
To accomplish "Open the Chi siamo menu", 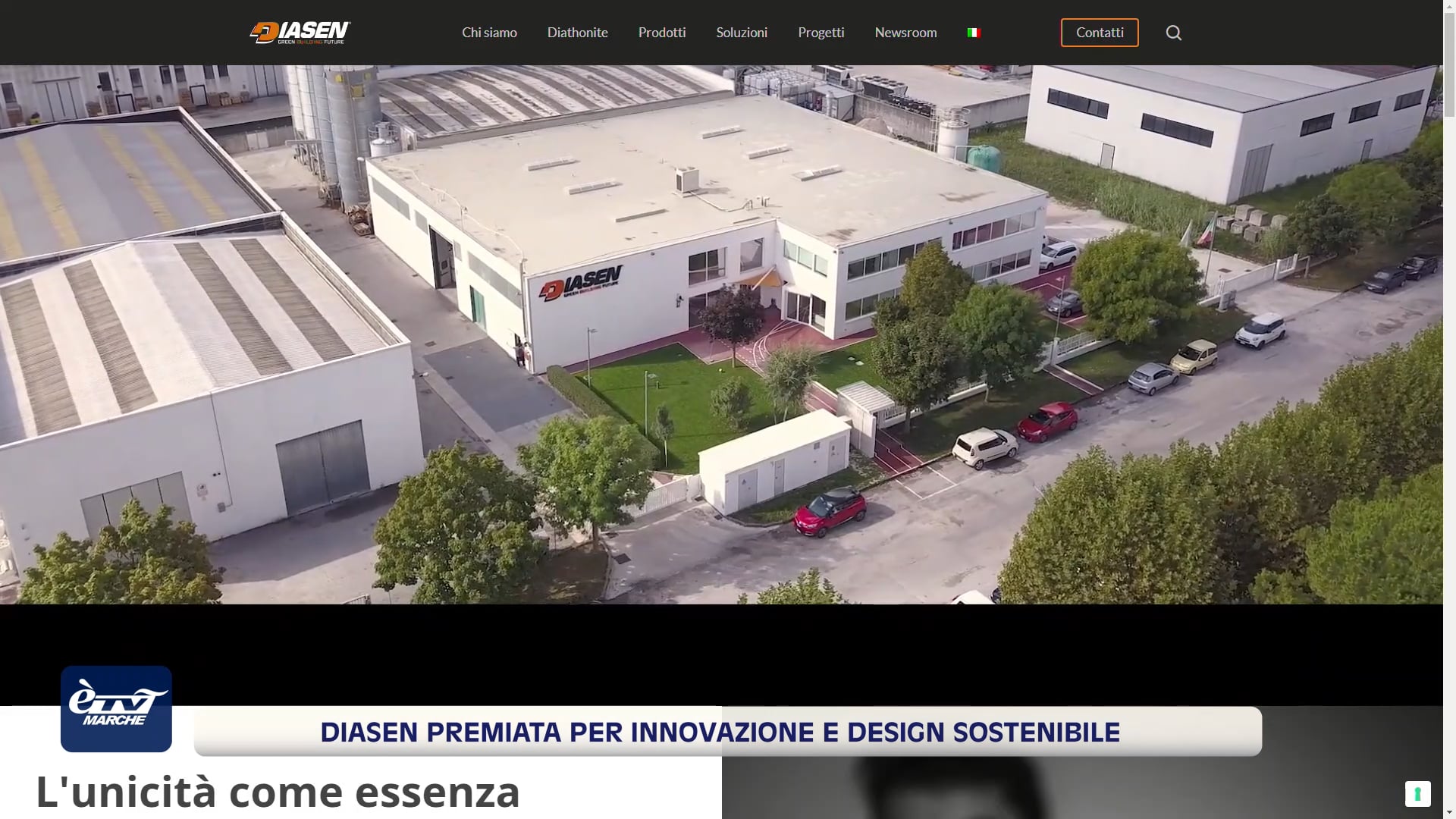I will (x=489, y=33).
